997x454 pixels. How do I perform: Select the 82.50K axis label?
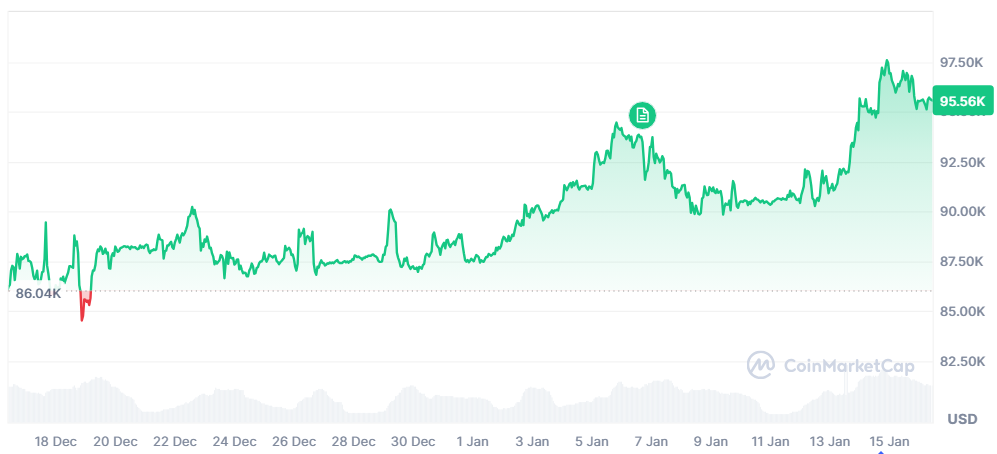[x=963, y=361]
